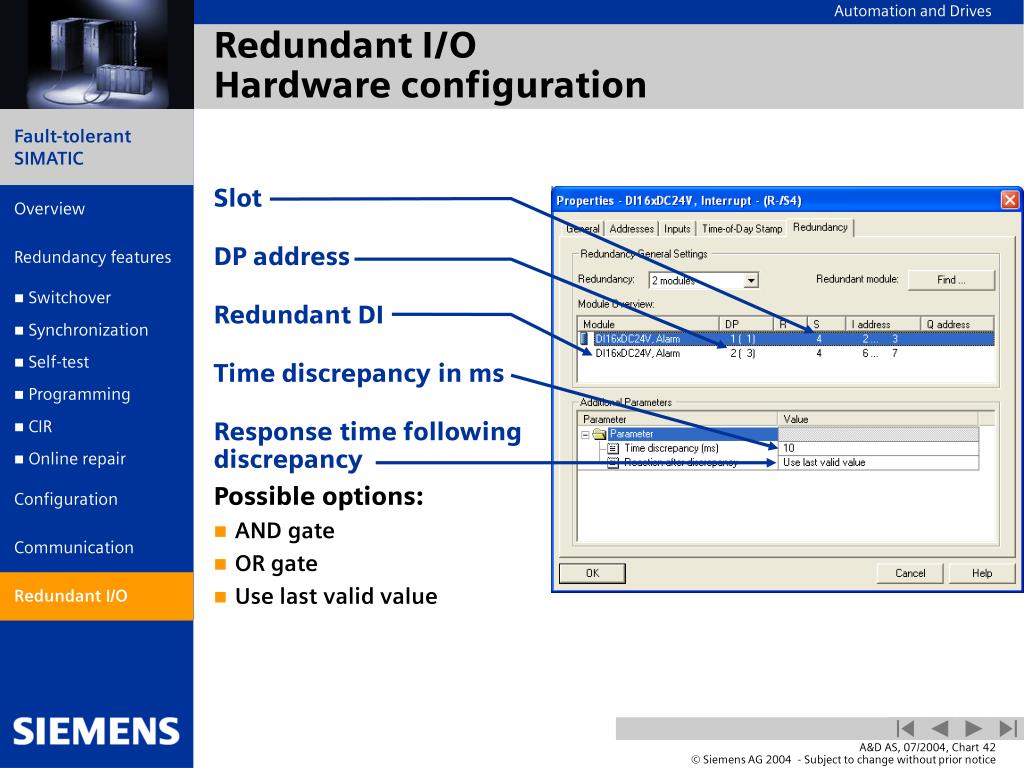This screenshot has width=1024, height=768.
Task: Switch to the Addresses tab
Action: (632, 229)
